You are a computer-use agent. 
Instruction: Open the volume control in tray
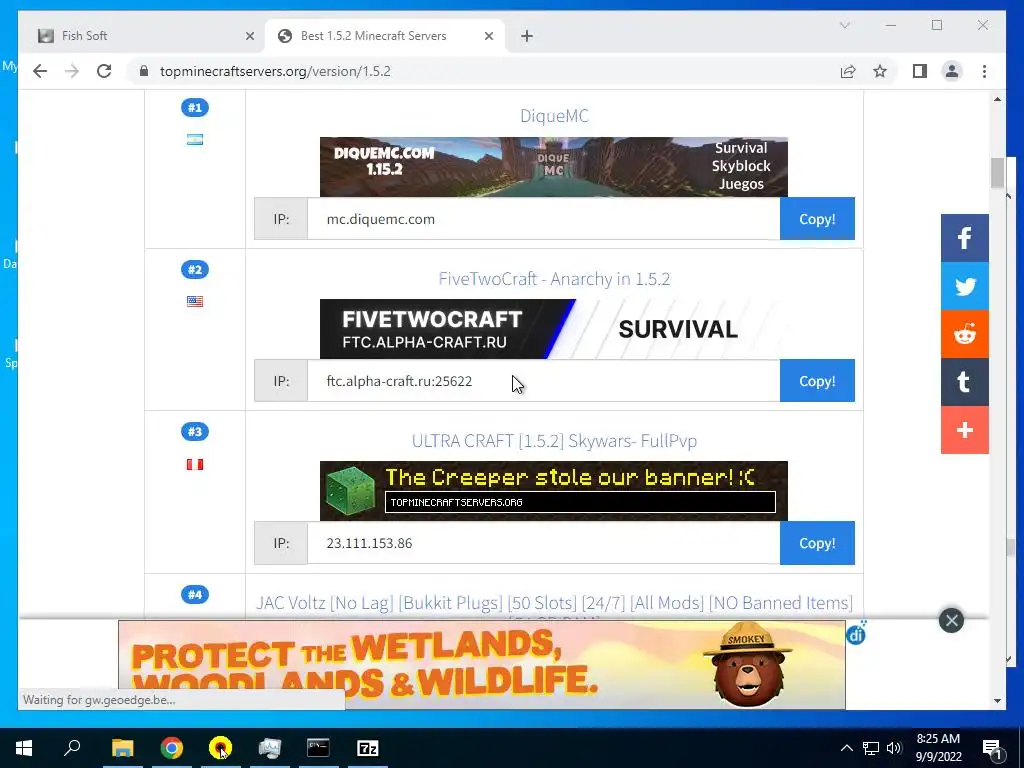[894, 748]
